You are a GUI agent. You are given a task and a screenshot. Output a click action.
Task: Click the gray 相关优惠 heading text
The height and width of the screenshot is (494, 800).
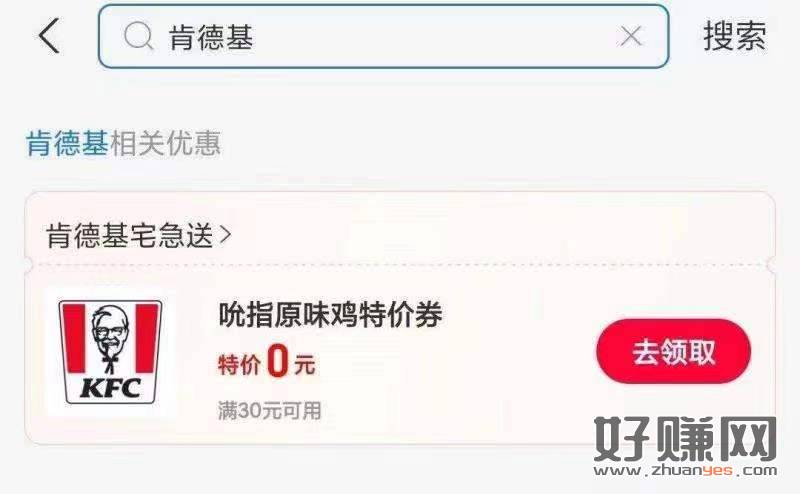click(165, 143)
